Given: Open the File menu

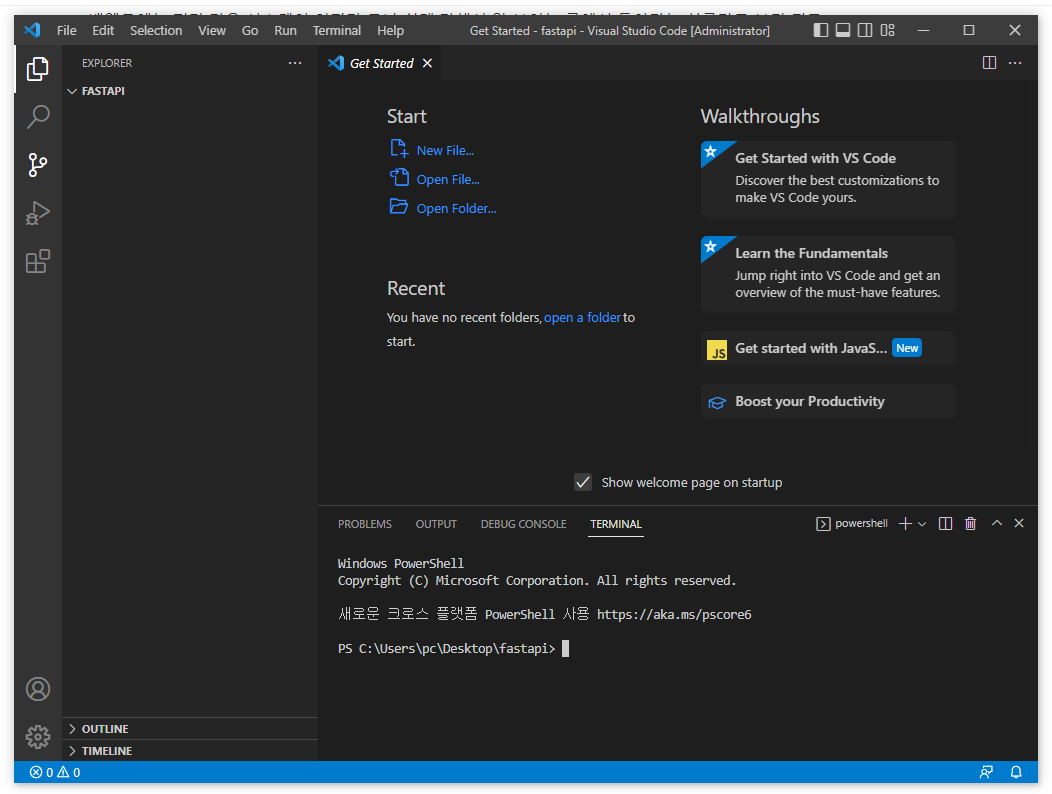Looking at the screenshot, I should [66, 30].
